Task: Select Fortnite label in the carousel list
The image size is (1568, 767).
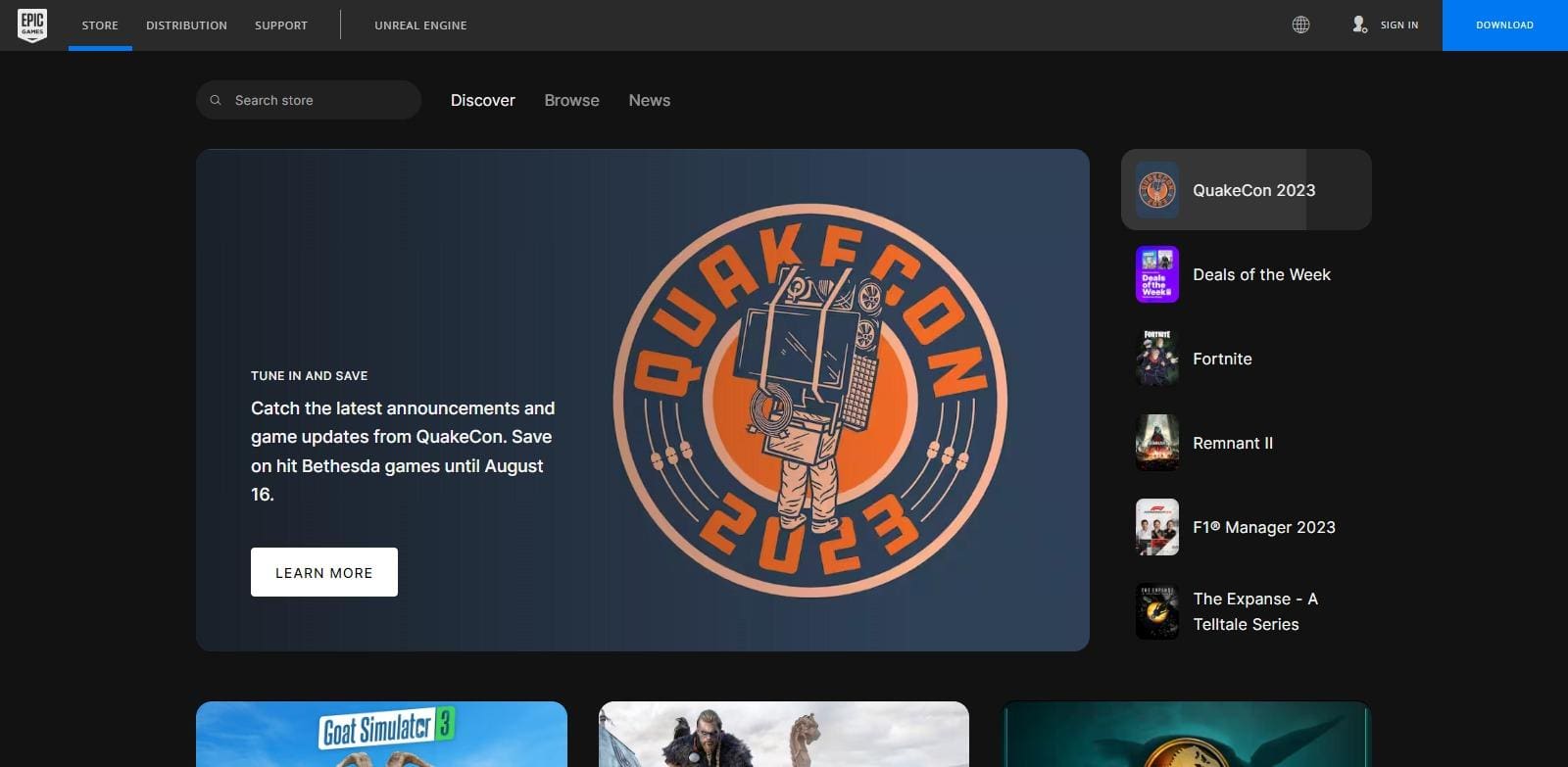Action: [x=1223, y=359]
